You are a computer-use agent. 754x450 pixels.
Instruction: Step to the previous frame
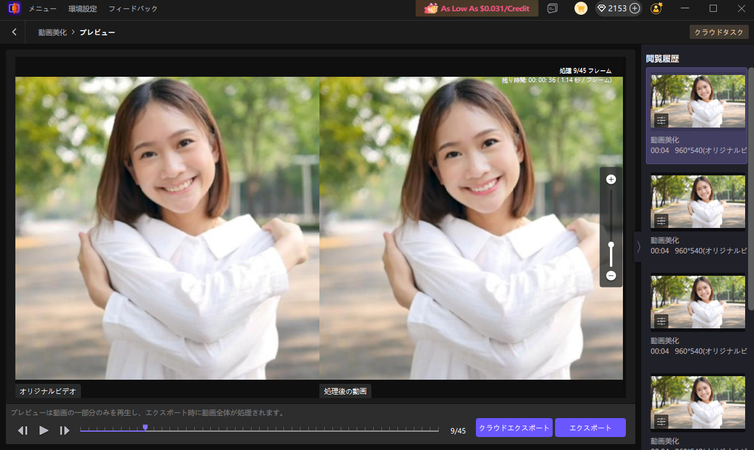coord(23,430)
